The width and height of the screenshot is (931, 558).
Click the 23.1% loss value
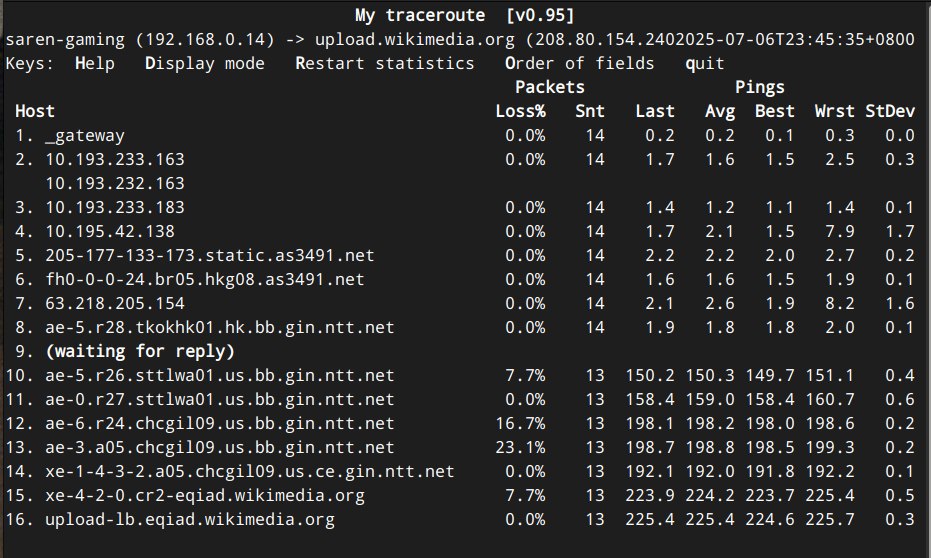pos(520,447)
